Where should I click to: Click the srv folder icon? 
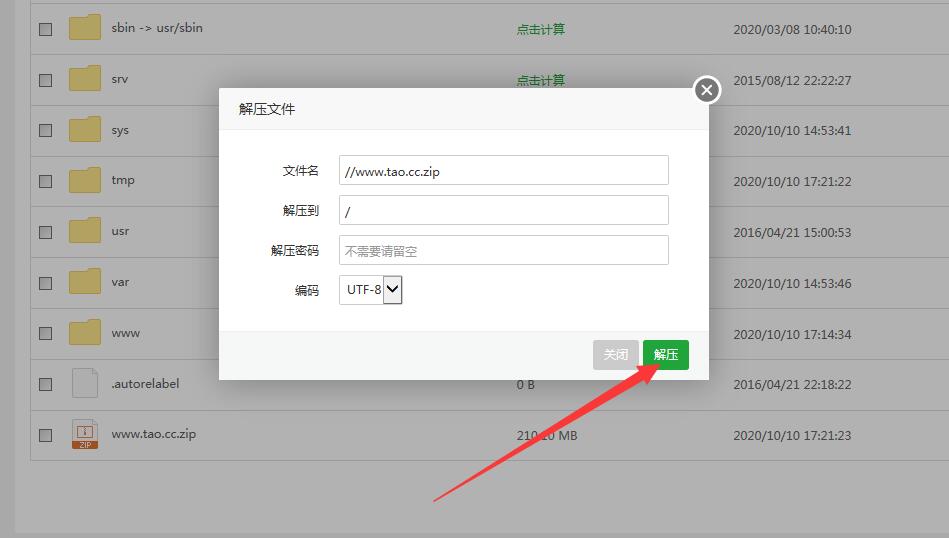click(x=85, y=79)
